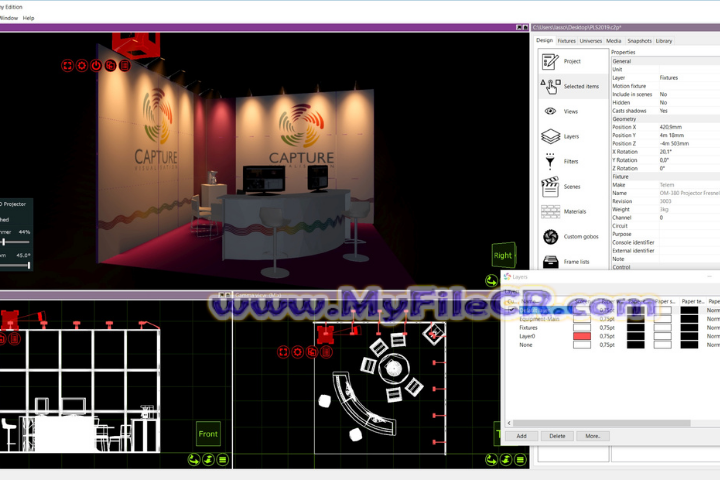Click the More button in the Layers window
This screenshot has width=720, height=480.
[593, 436]
